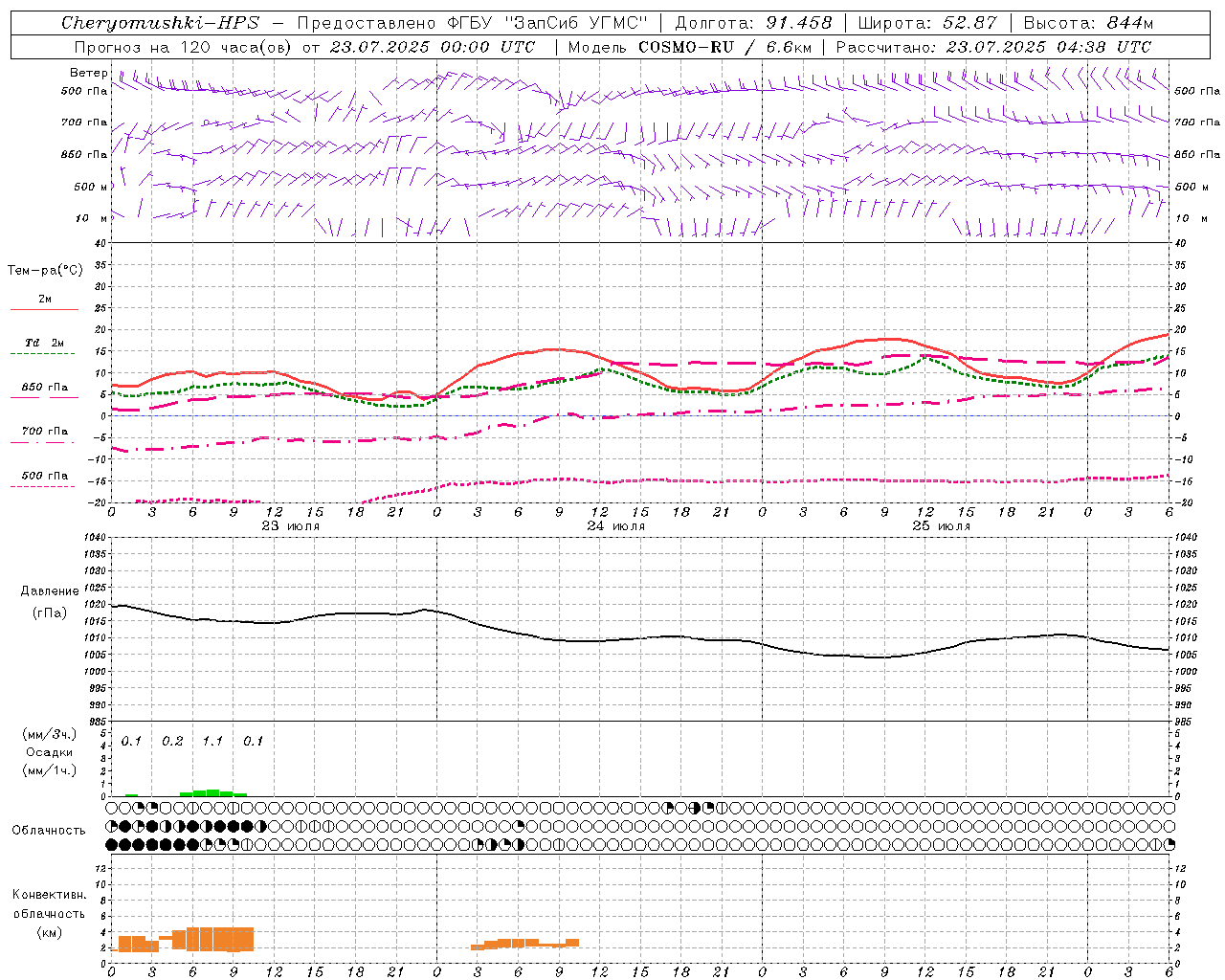Click the 500 гПа entry in temperature legend
The height and width of the screenshot is (980, 1225).
click(x=44, y=476)
